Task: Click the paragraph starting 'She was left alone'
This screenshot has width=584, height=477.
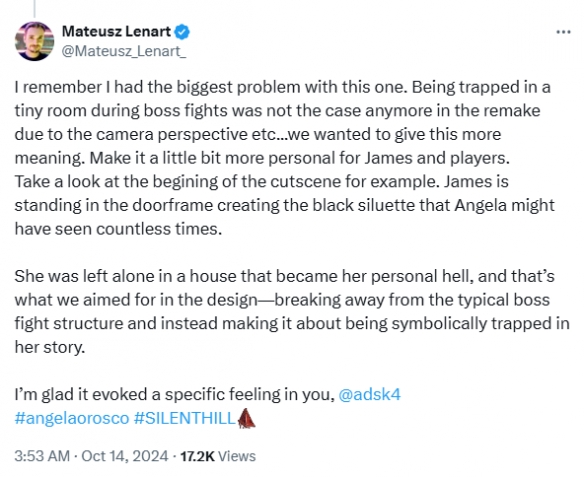Action: pos(292,311)
